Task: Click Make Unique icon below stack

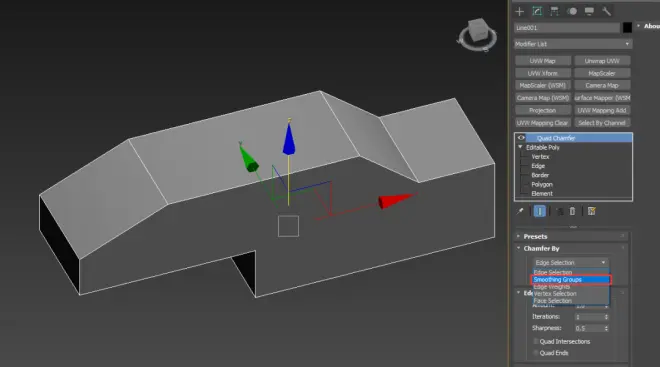Action: tap(559, 211)
